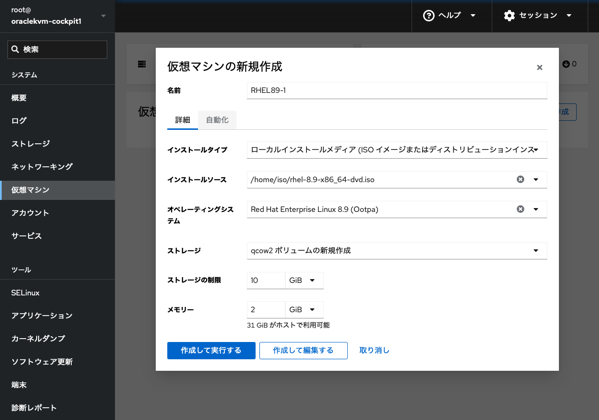Click the storage limit value field

[266, 281]
